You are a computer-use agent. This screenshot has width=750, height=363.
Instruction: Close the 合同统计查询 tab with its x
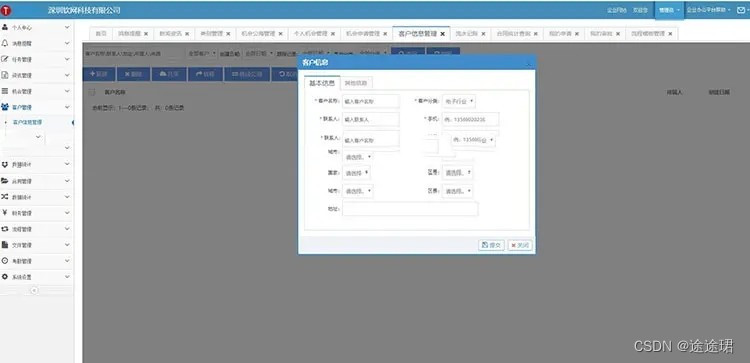536,34
